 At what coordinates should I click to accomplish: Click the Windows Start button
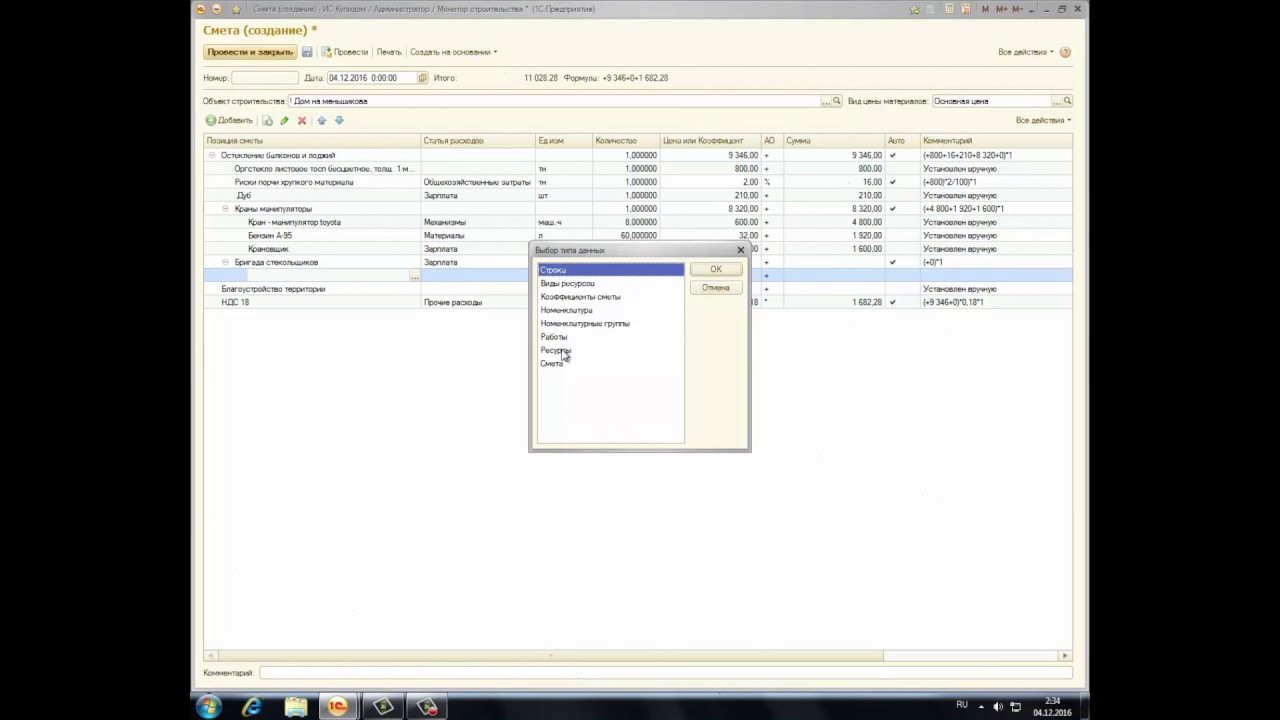[x=208, y=707]
